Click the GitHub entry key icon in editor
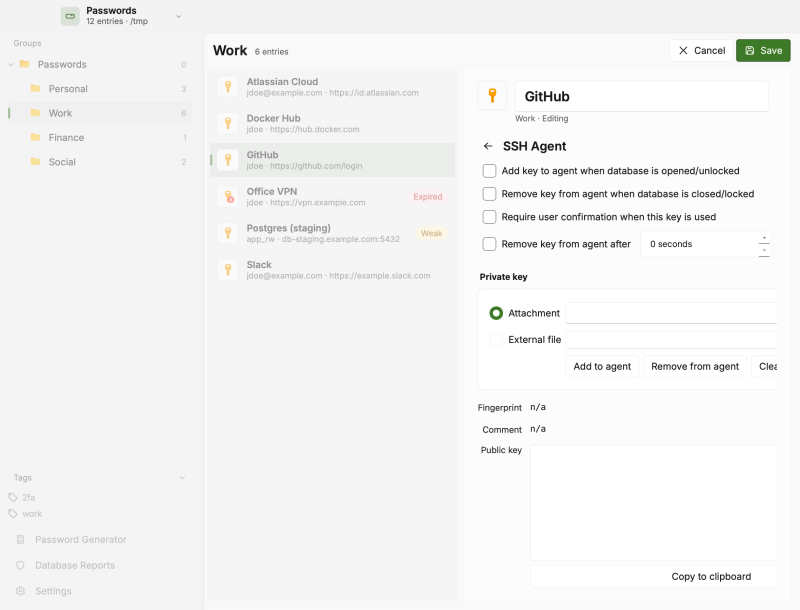800x610 pixels. pyautogui.click(x=492, y=96)
